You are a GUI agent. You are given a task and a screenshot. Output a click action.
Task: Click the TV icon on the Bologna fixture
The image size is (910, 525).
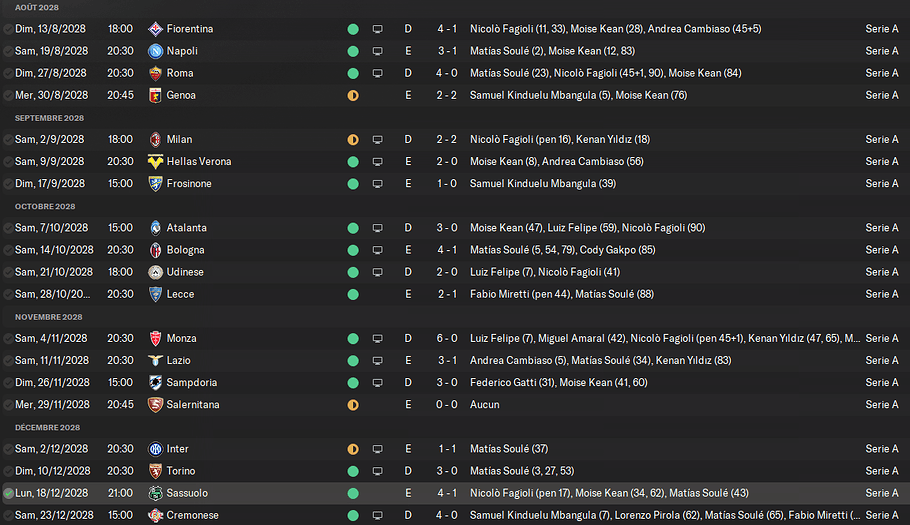[377, 250]
